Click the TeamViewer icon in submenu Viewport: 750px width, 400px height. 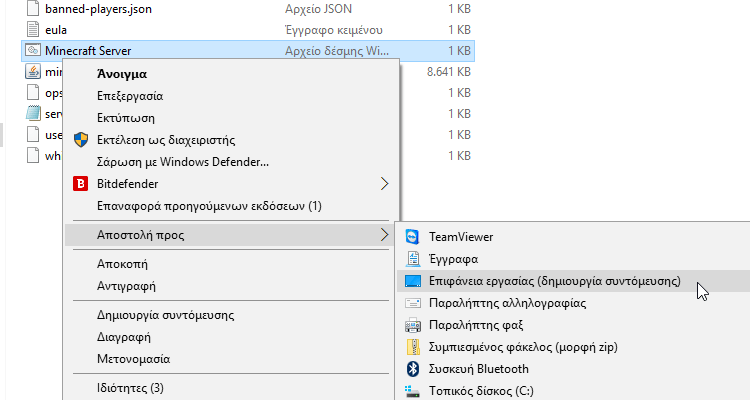[x=412, y=237]
